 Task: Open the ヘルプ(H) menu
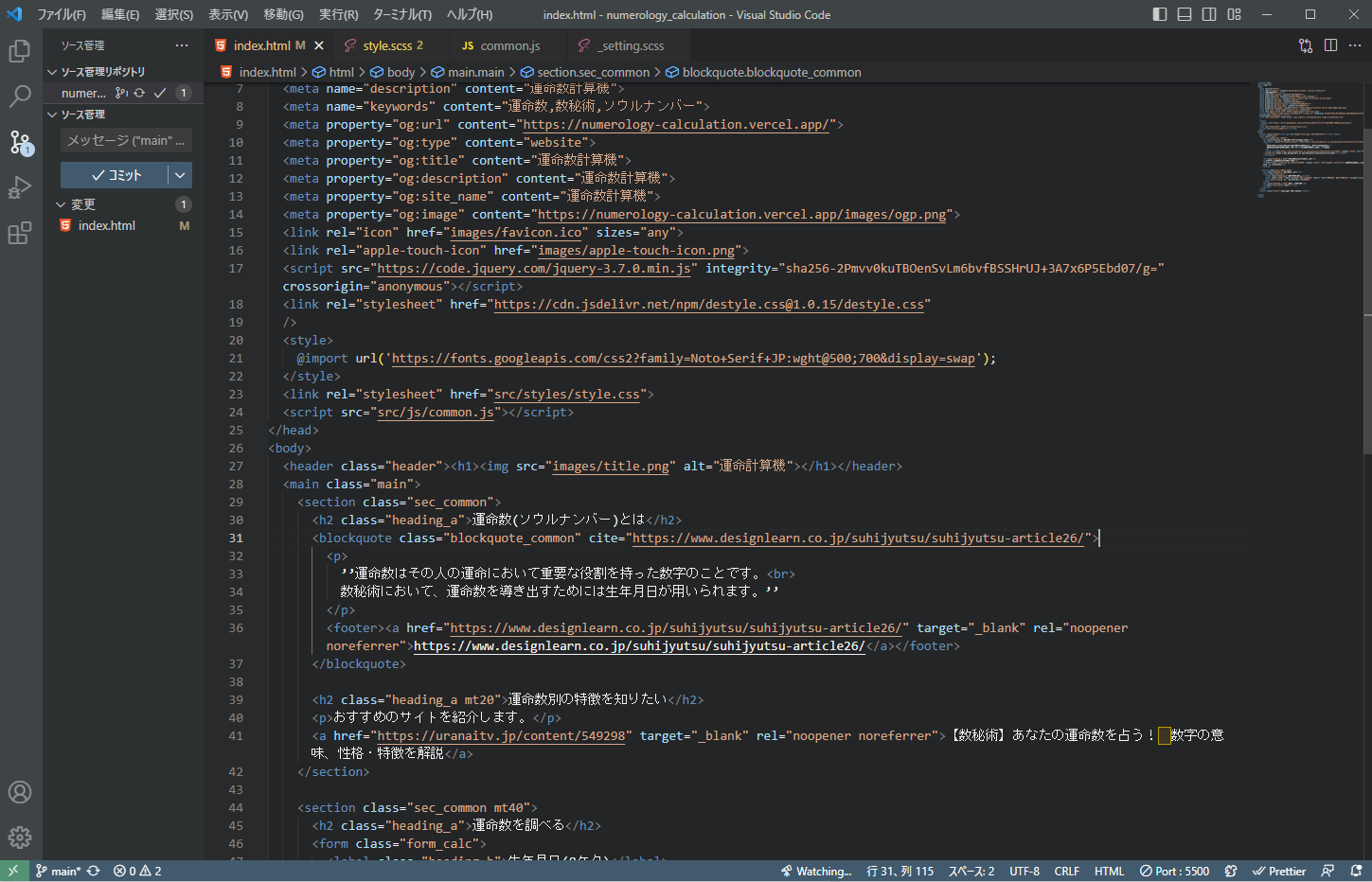470,14
